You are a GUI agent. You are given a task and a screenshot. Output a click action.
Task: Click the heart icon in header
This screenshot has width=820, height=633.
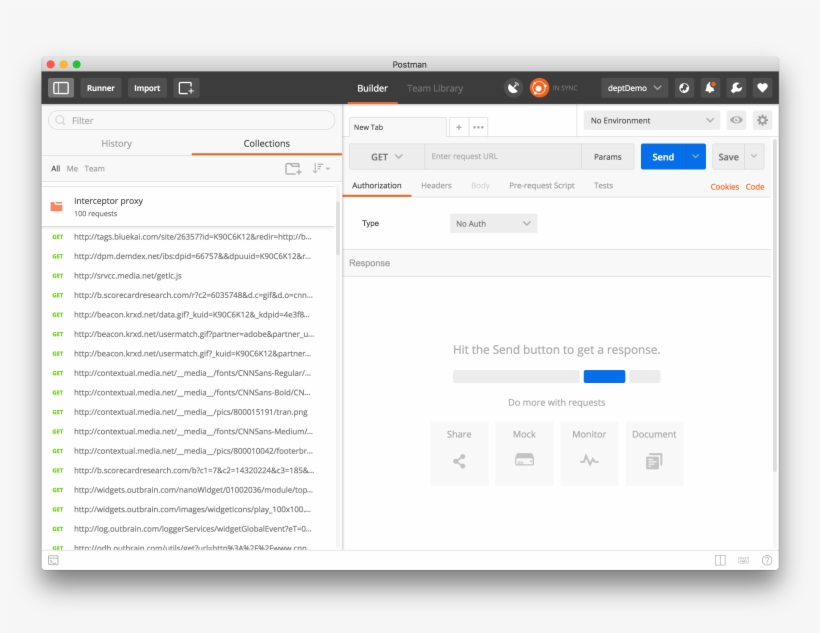[762, 88]
